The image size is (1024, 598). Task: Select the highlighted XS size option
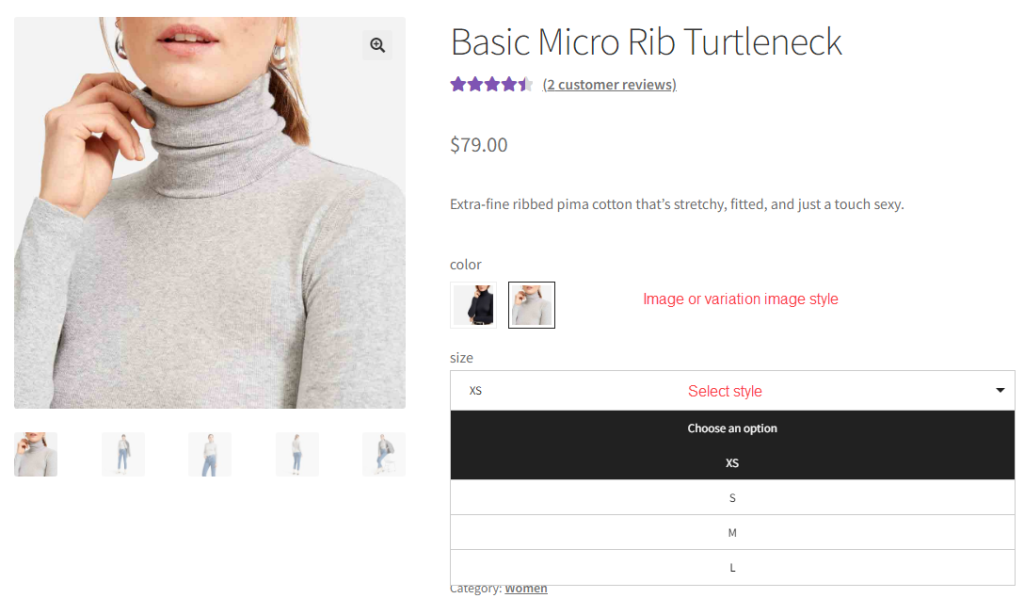point(732,462)
